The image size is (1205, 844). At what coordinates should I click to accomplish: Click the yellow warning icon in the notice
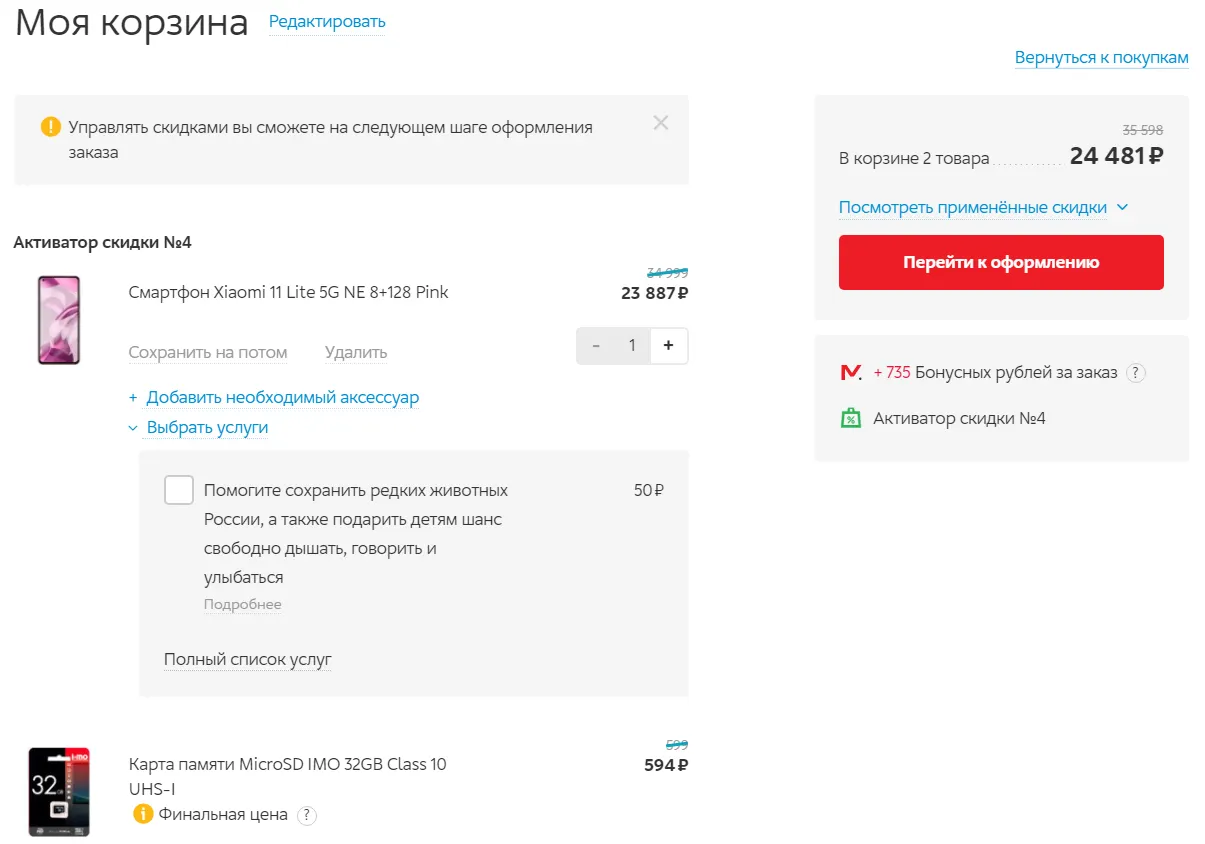pyautogui.click(x=50, y=127)
